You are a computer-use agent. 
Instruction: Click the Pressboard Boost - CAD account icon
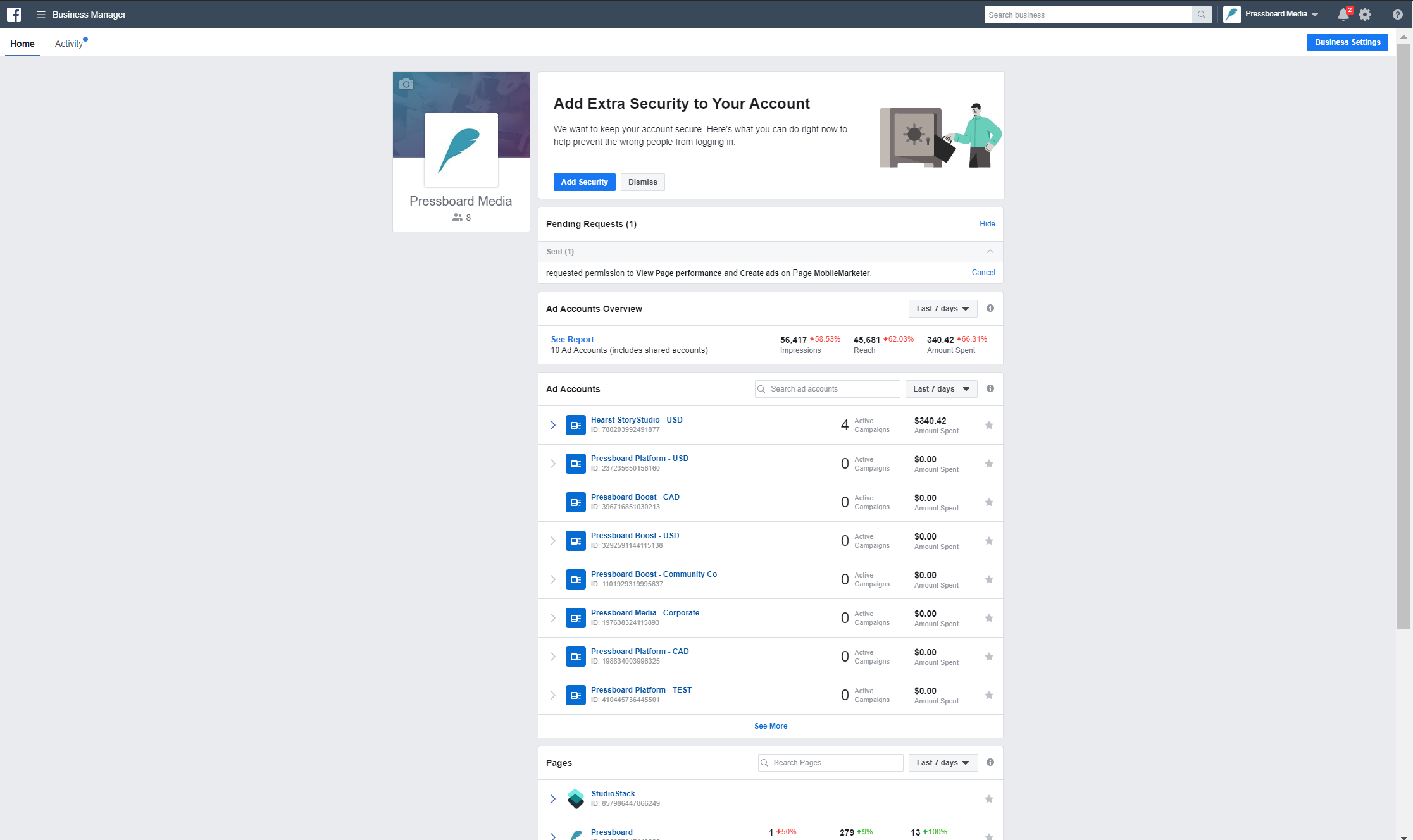[575, 502]
